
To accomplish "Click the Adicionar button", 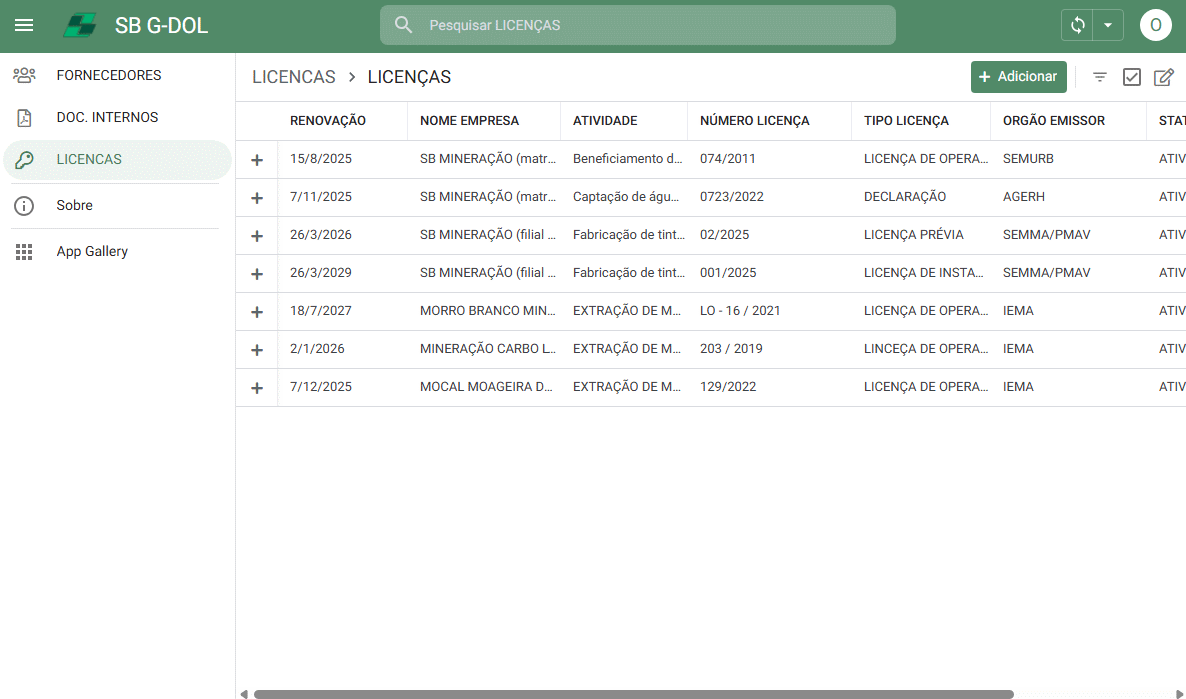I will [x=1018, y=76].
